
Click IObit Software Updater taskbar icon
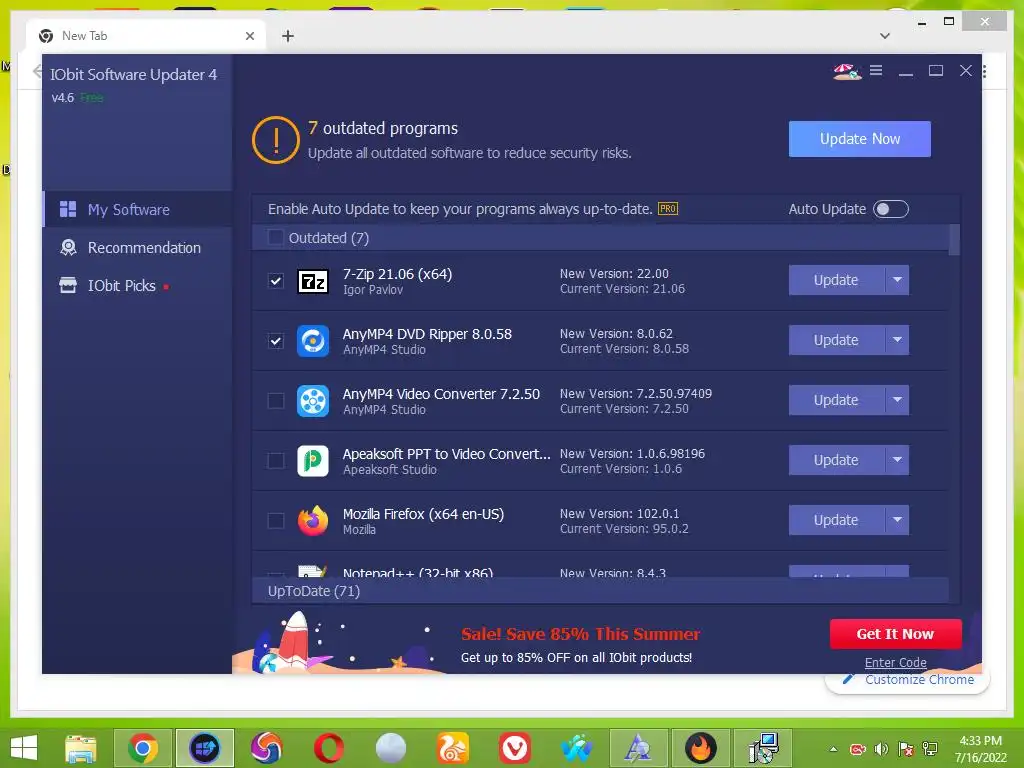[204, 748]
